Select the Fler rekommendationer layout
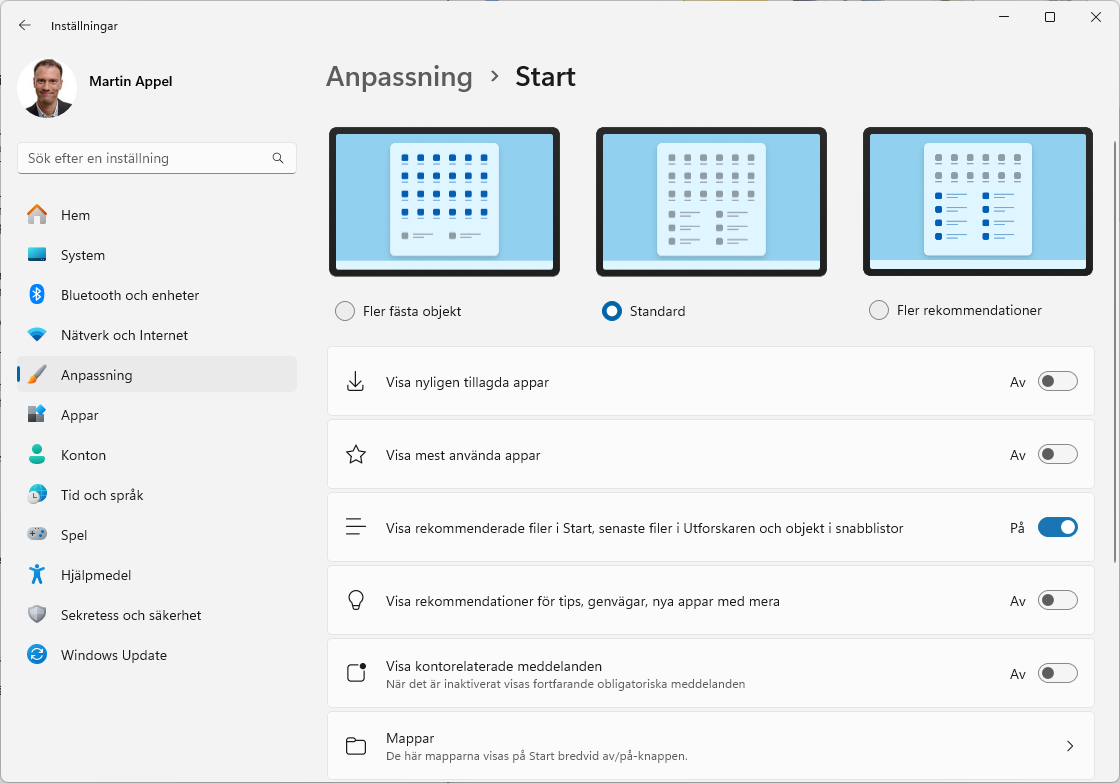Image resolution: width=1120 pixels, height=783 pixels. (x=876, y=311)
